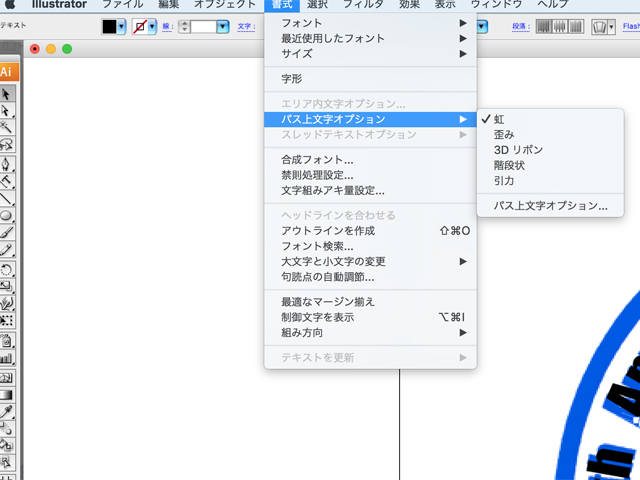Select the Live Paint Selection tool
Screen dimensions: 640x480
[x=7, y=462]
